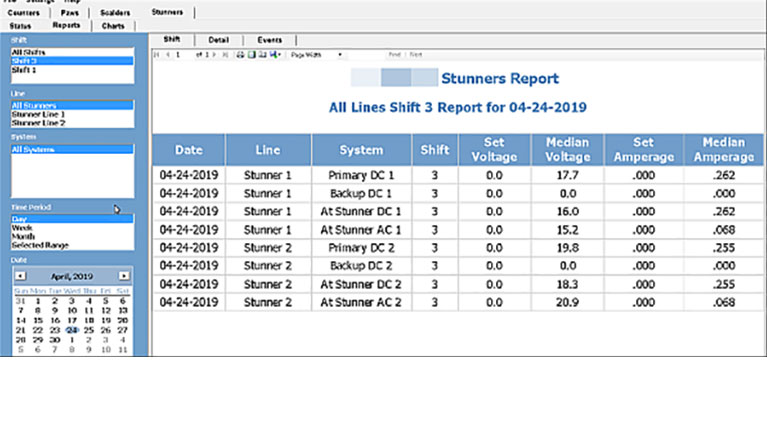Screen dimensions: 767x421
Task: Go to last page of report
Action: tap(224, 55)
